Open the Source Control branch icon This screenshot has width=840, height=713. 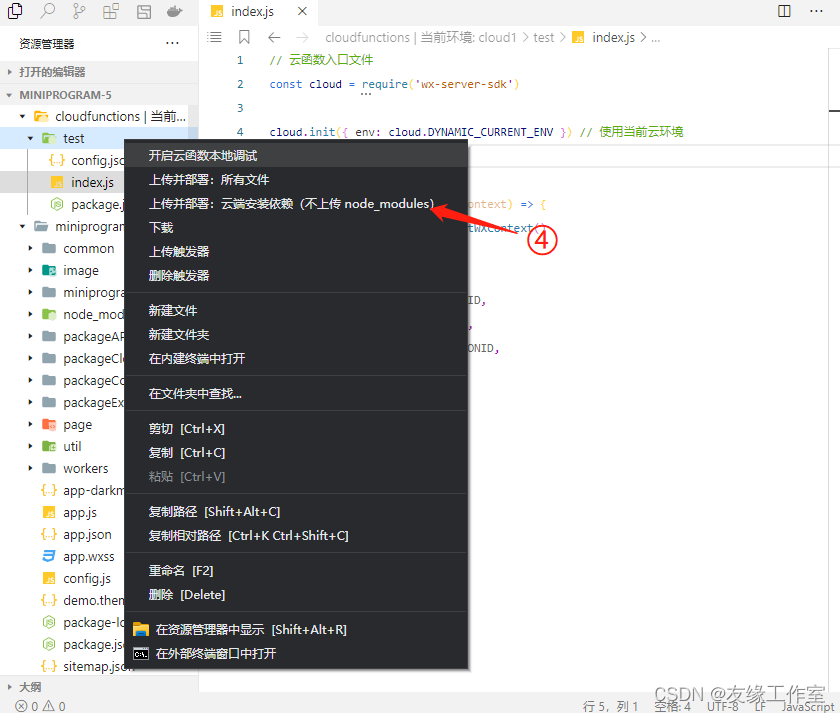[79, 11]
